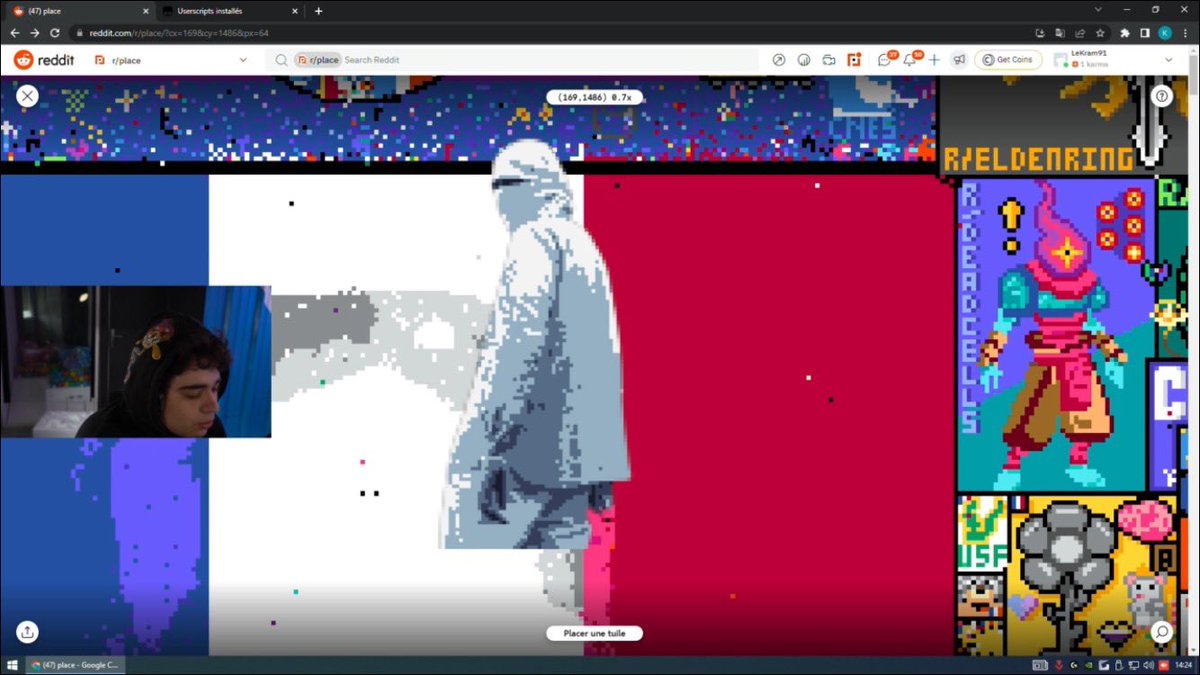Screen dimensions: 1200x675
Task: Click the 14:24 taskbar clock
Action: click(x=1183, y=665)
